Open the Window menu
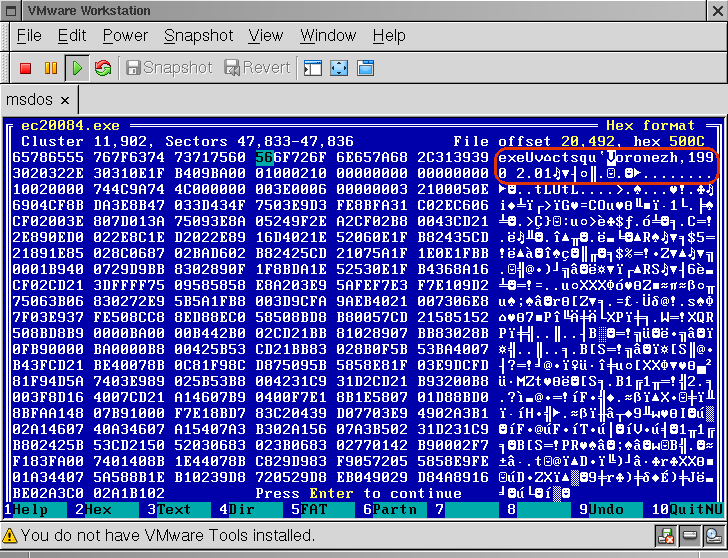The image size is (728, 558). pyautogui.click(x=328, y=36)
